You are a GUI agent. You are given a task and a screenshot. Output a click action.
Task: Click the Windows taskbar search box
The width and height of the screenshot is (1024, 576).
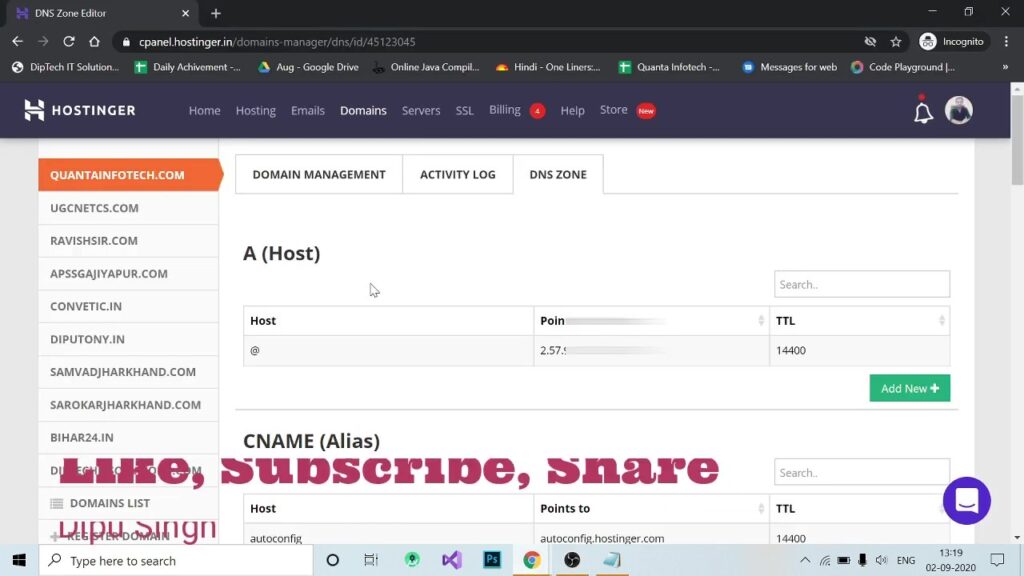click(176, 560)
